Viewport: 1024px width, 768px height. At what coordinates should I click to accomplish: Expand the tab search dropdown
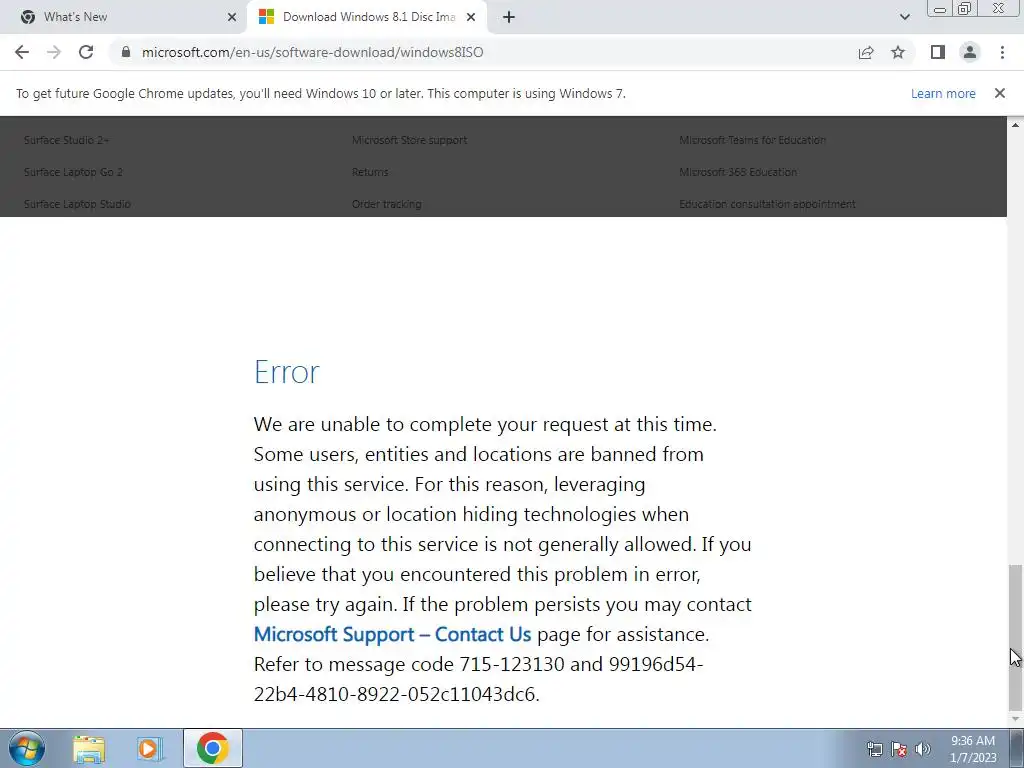point(904,17)
